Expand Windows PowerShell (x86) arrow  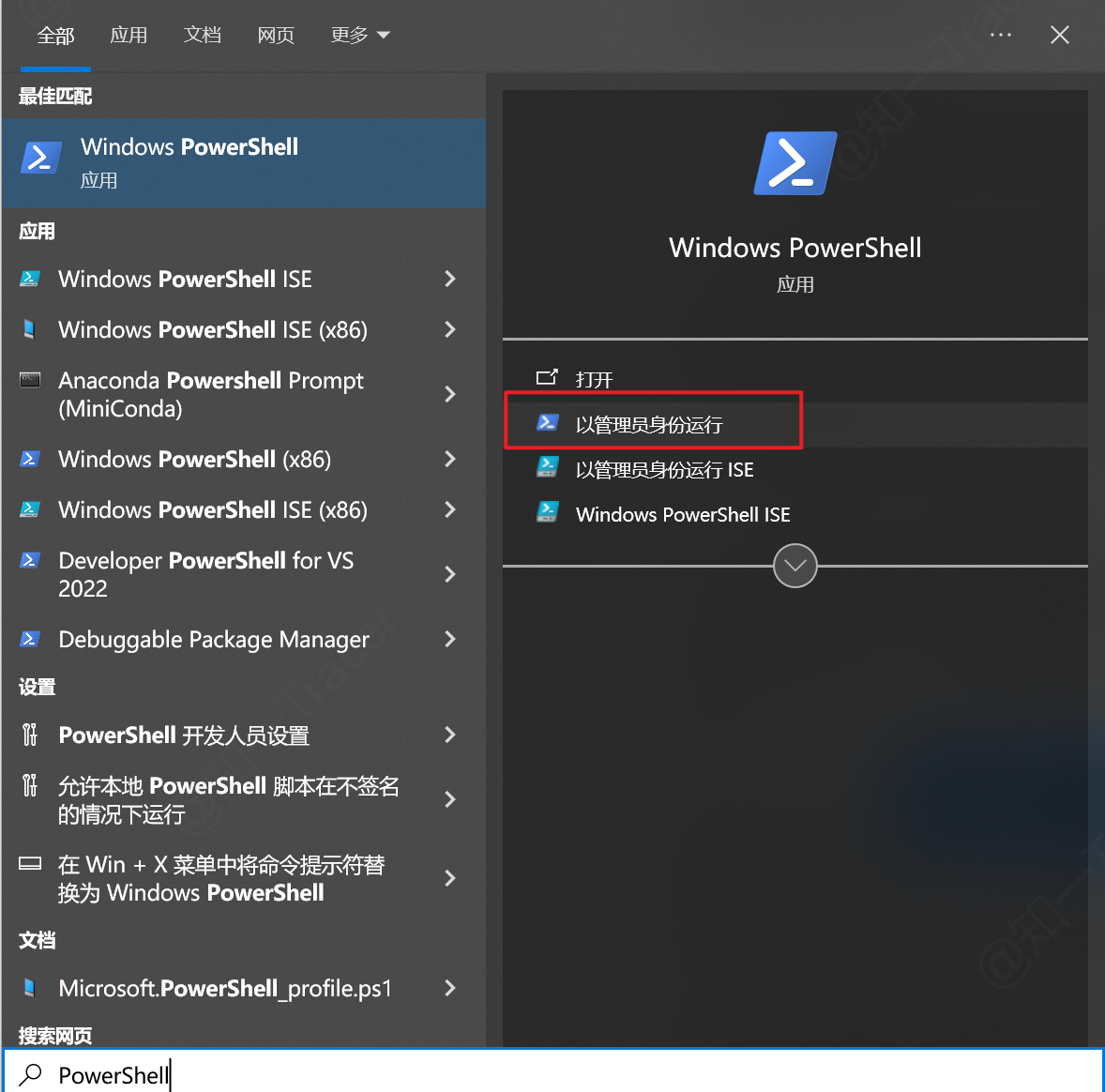450,460
